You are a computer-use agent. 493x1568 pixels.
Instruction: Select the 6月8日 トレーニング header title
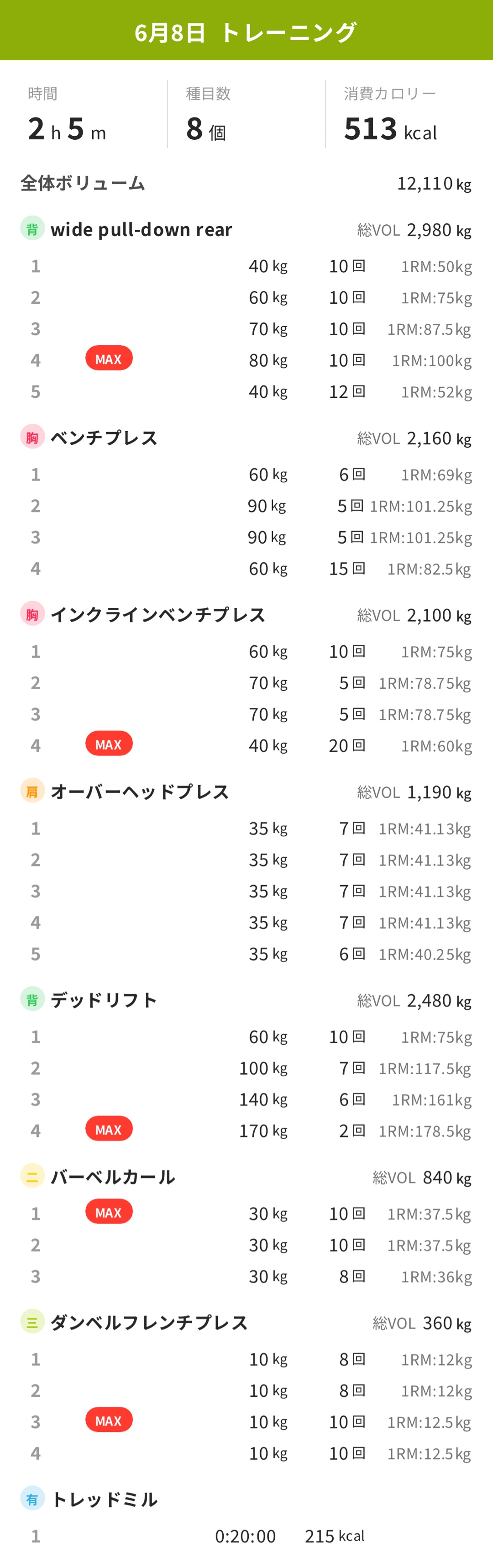[x=246, y=32]
